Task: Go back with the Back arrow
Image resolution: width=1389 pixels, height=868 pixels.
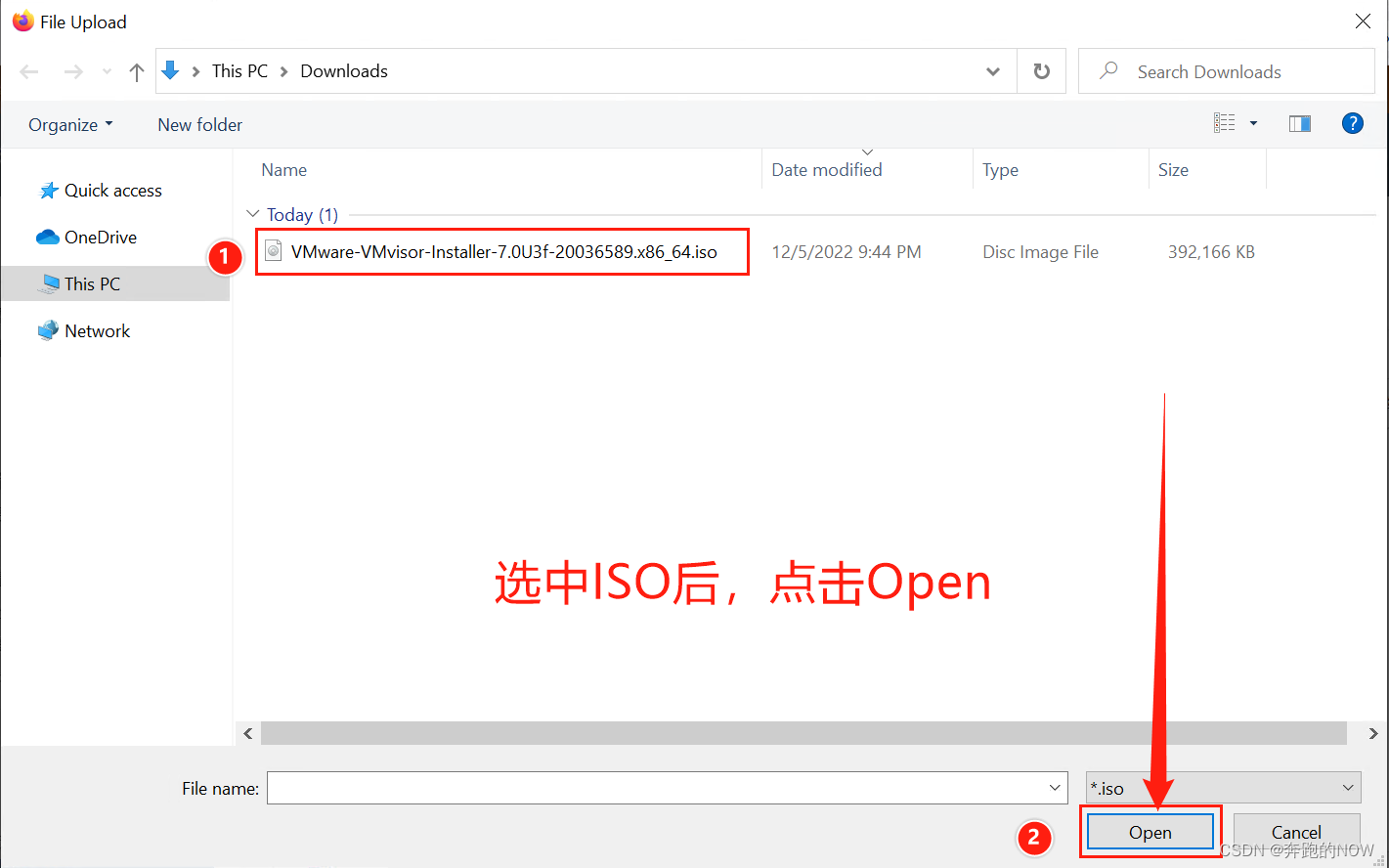Action: pos(29,71)
